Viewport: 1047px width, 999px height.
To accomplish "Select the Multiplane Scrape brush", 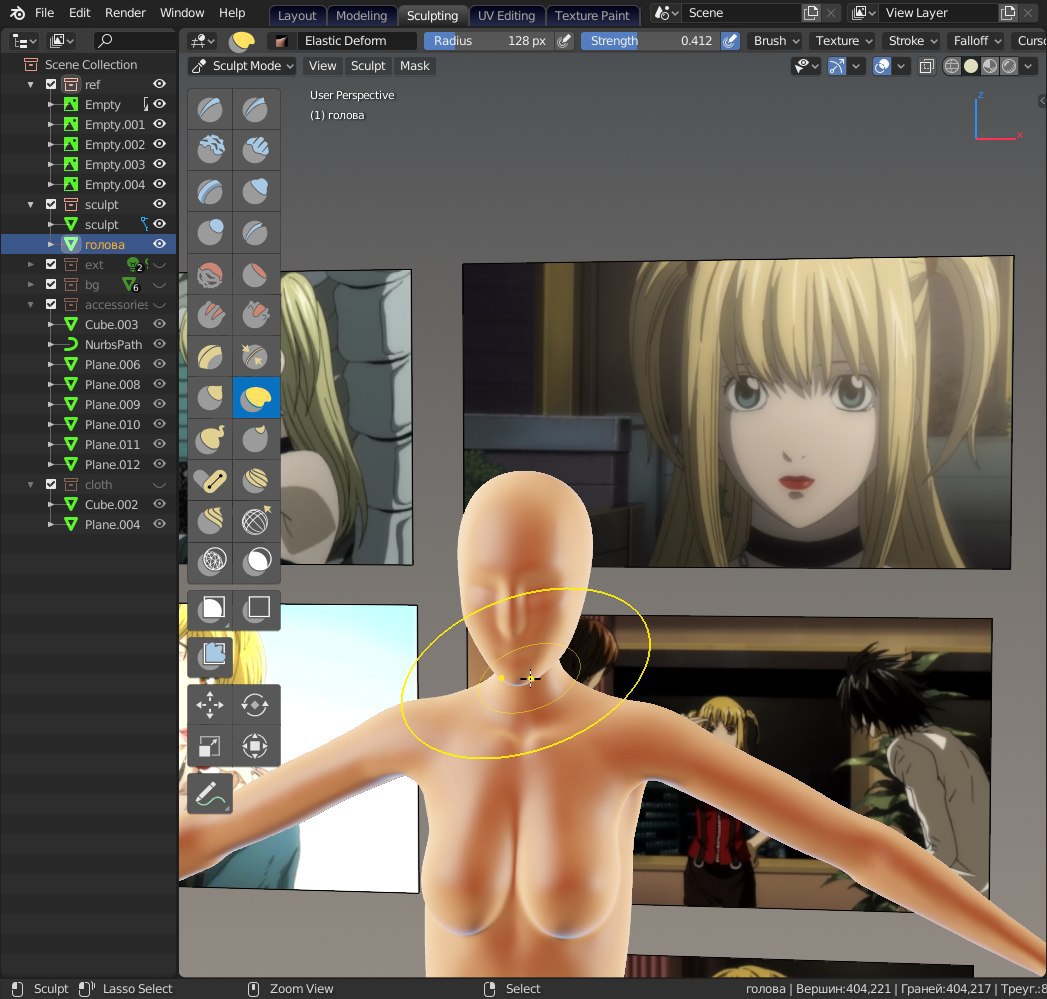I will point(210,357).
